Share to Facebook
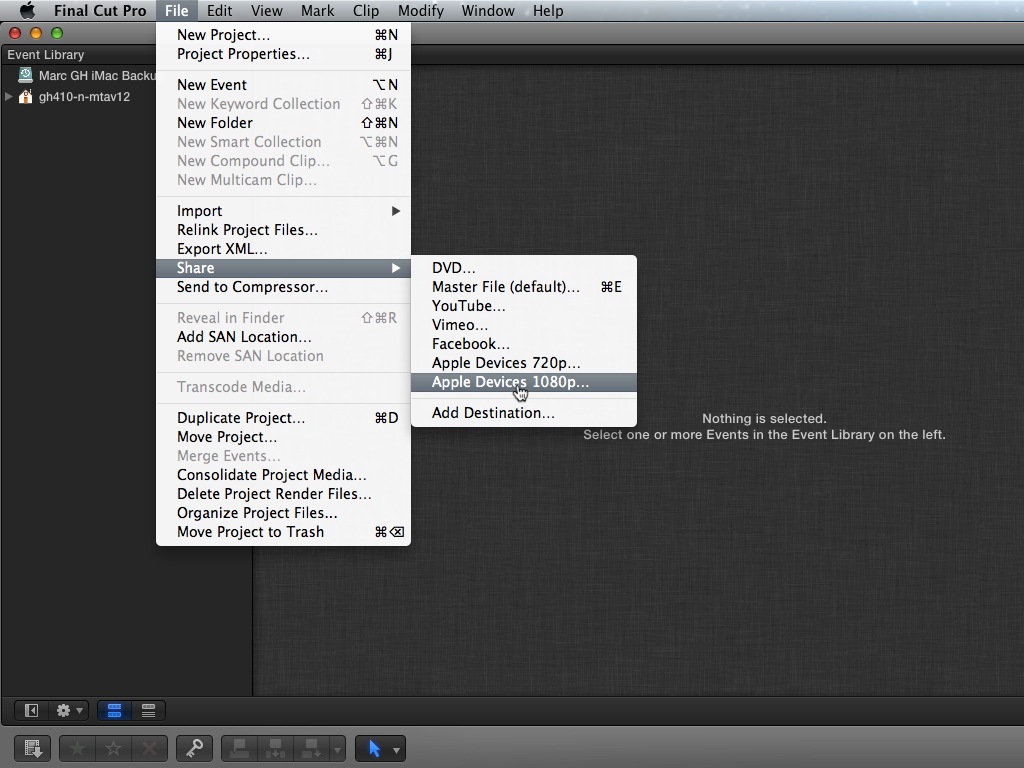 (x=524, y=344)
